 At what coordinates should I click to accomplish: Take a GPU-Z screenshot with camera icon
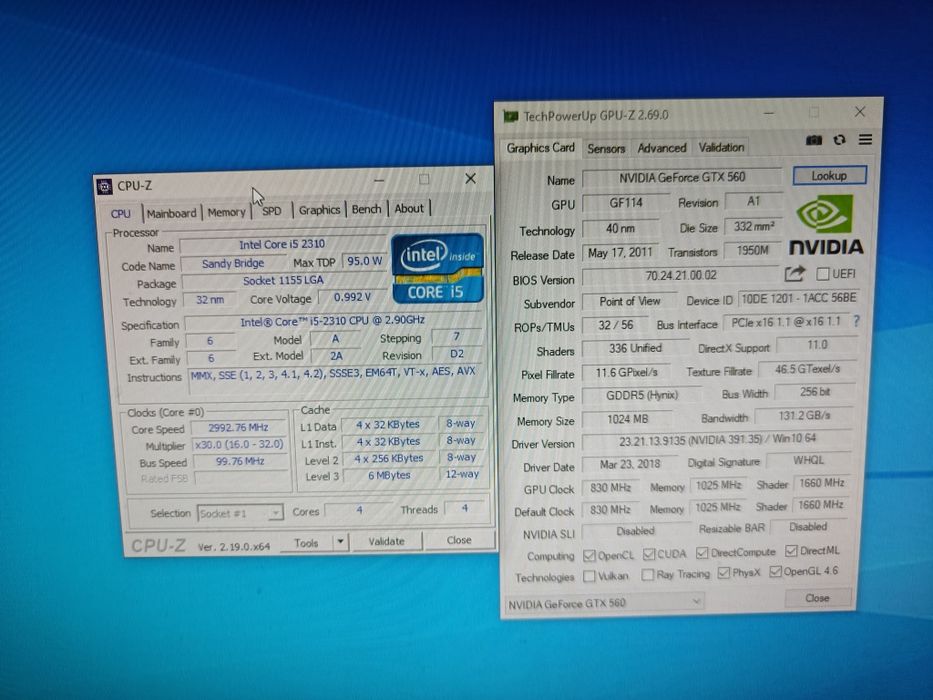pyautogui.click(x=813, y=140)
